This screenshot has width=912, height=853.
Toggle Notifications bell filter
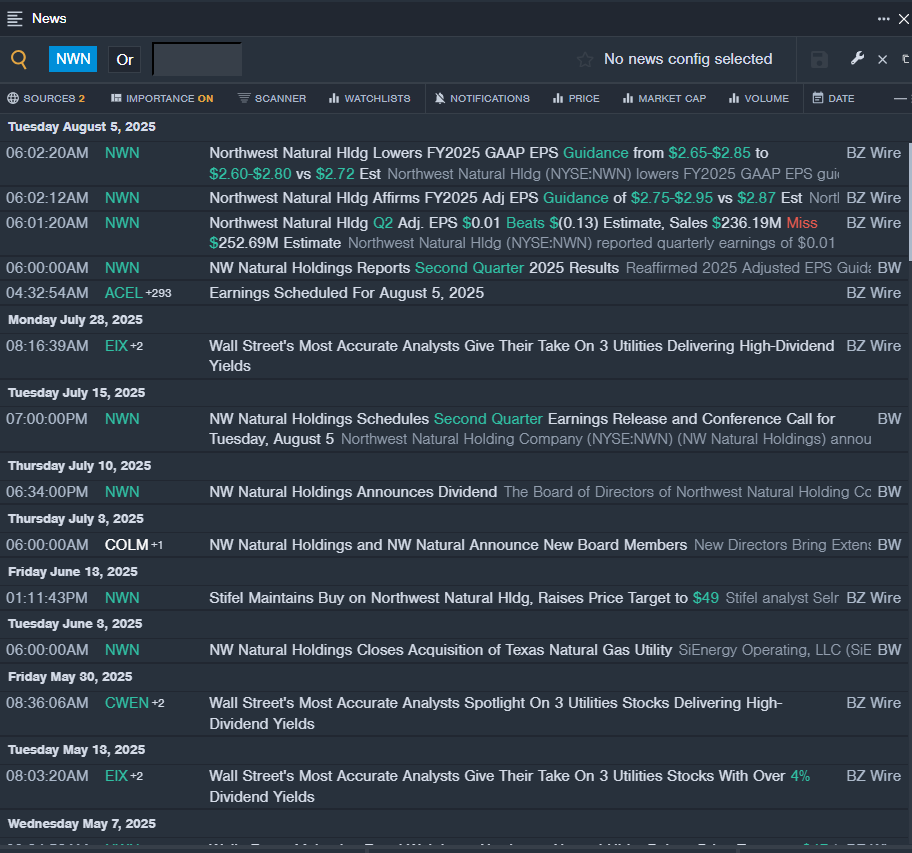point(482,98)
